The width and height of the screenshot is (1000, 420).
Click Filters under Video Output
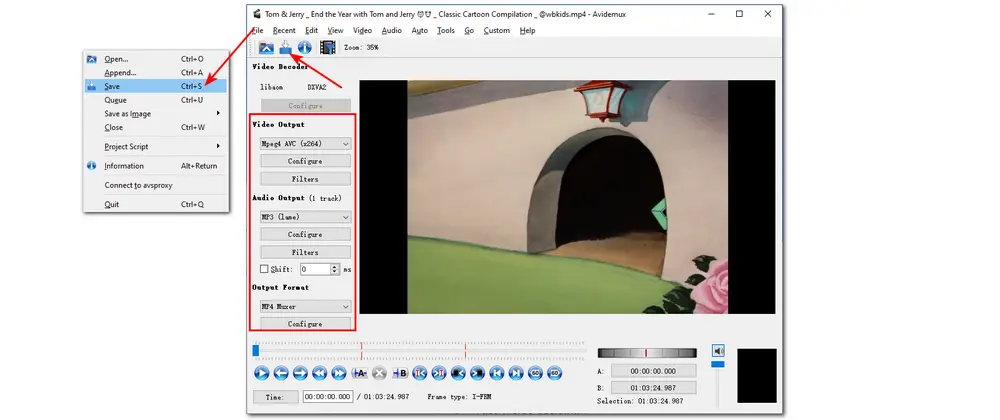[x=305, y=179]
